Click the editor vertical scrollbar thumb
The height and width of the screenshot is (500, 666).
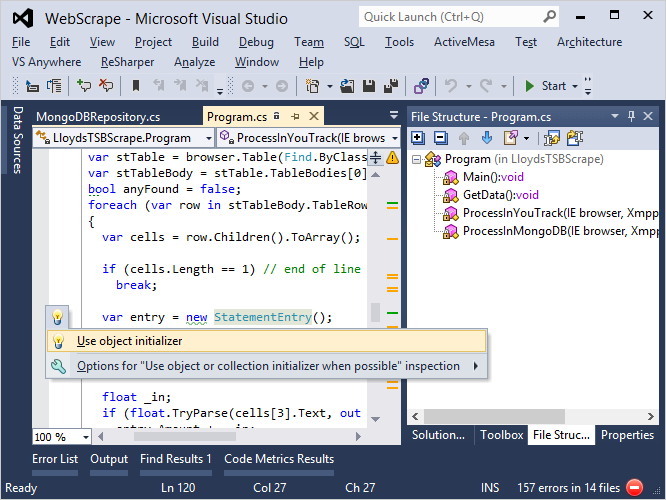375,312
